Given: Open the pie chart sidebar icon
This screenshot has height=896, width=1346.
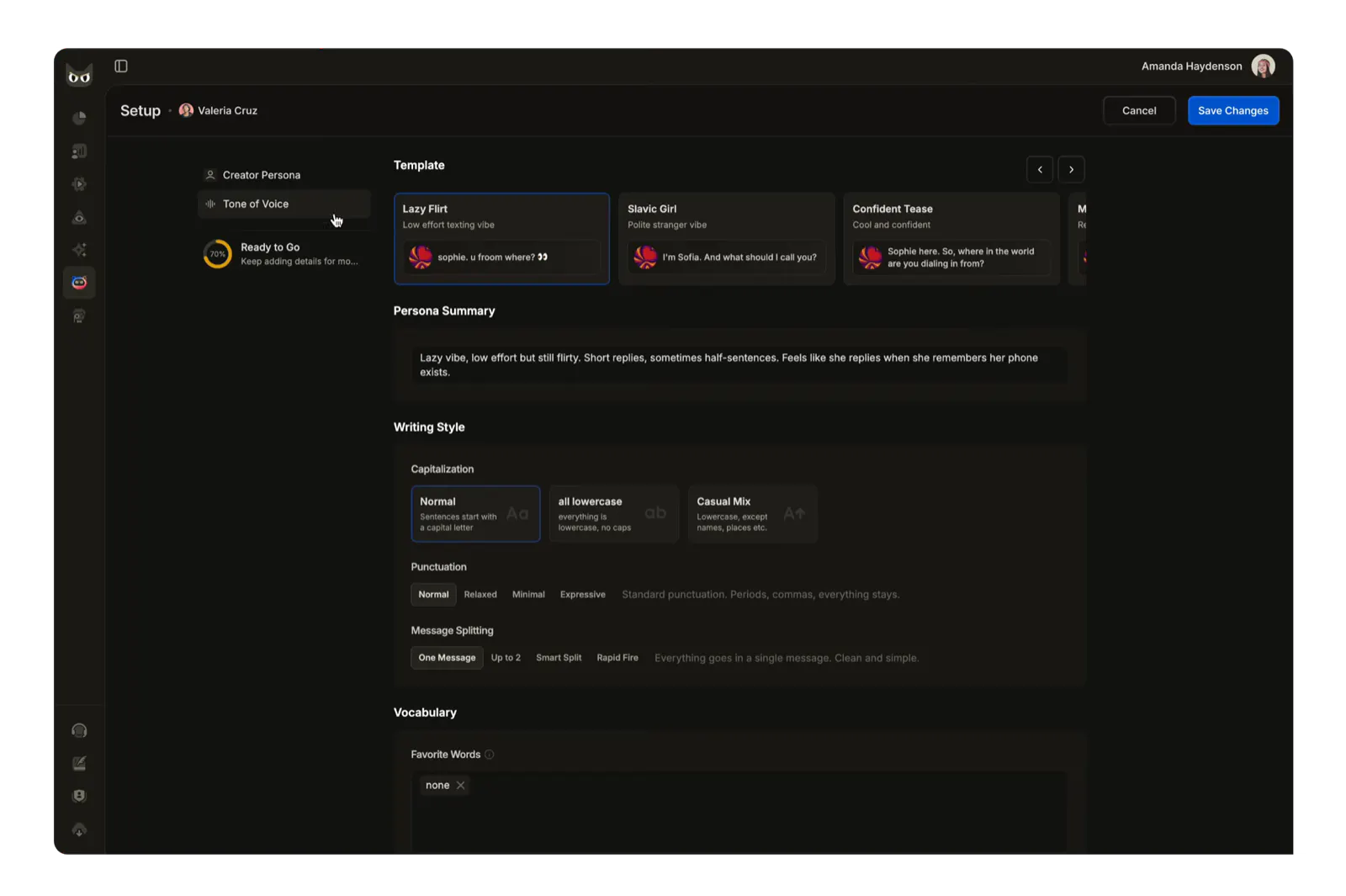Looking at the screenshot, I should click(x=79, y=118).
